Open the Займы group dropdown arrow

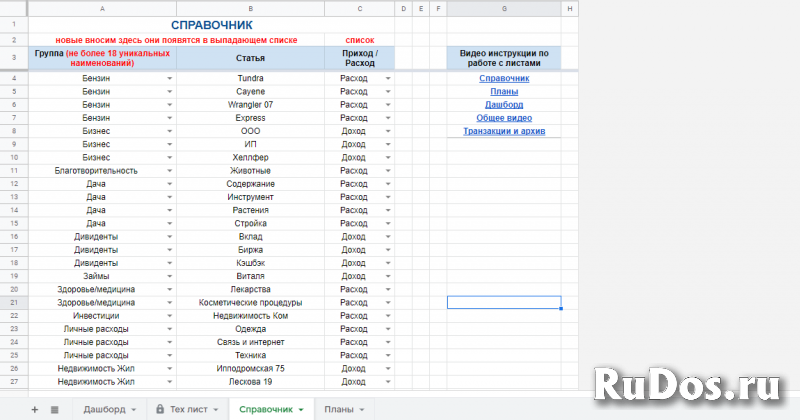click(x=169, y=276)
